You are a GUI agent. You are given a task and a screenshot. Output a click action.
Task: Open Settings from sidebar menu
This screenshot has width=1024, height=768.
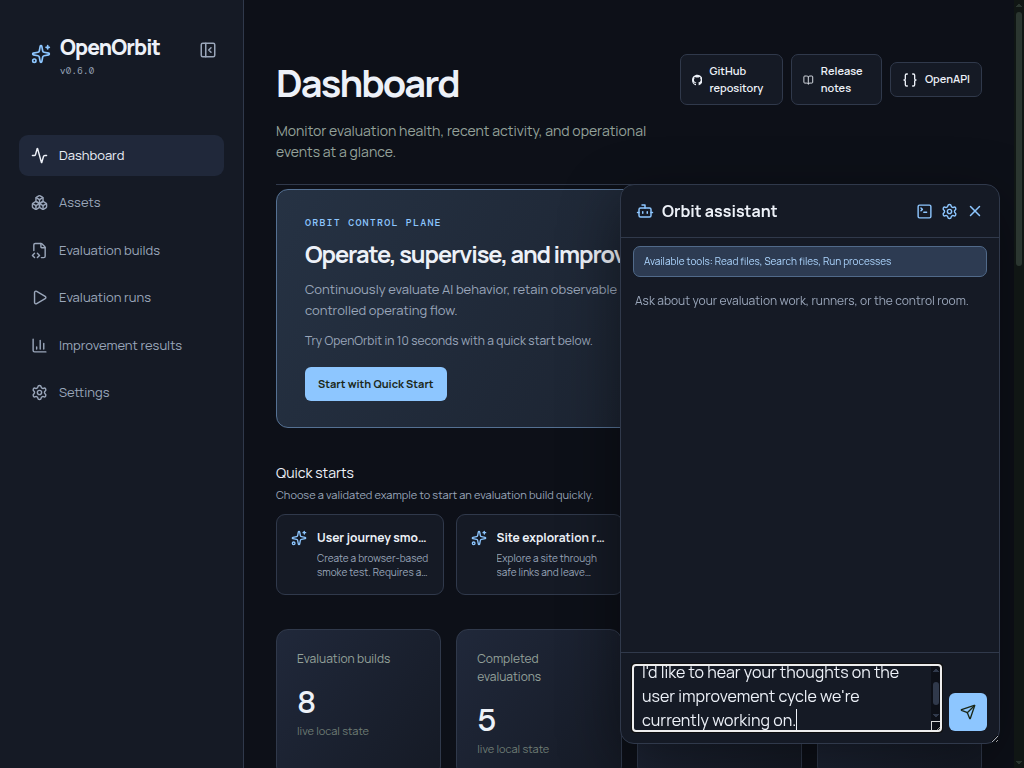coord(121,392)
